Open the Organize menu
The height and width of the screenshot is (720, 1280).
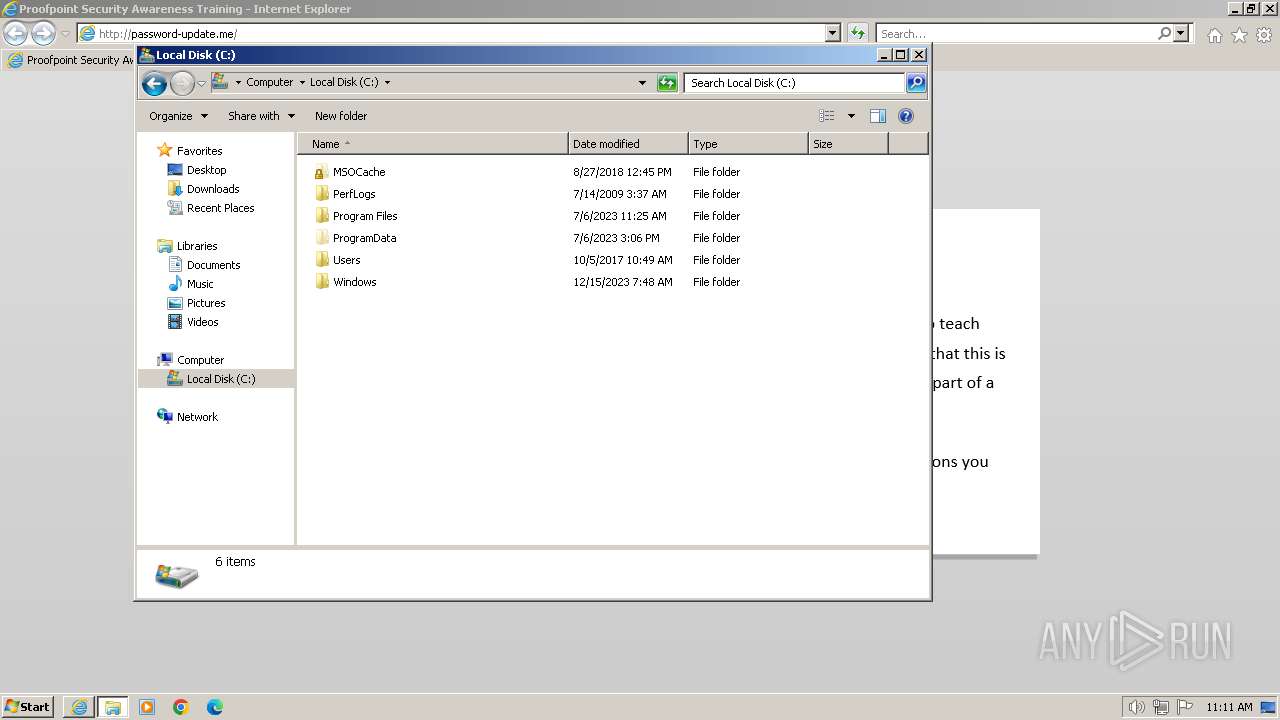[x=178, y=116]
